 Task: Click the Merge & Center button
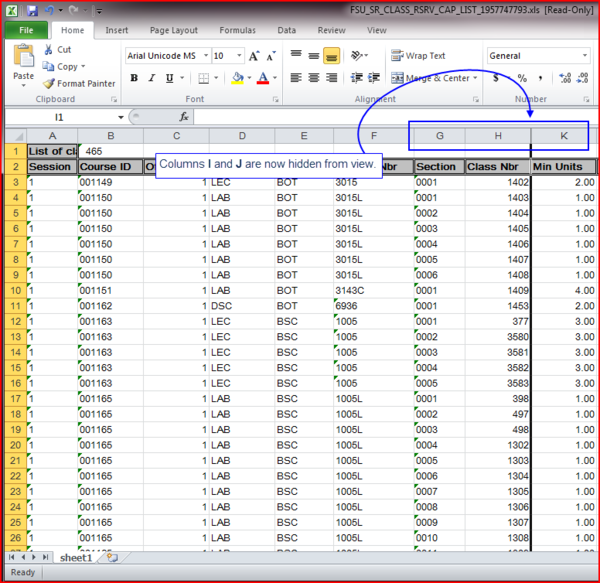tap(436, 78)
